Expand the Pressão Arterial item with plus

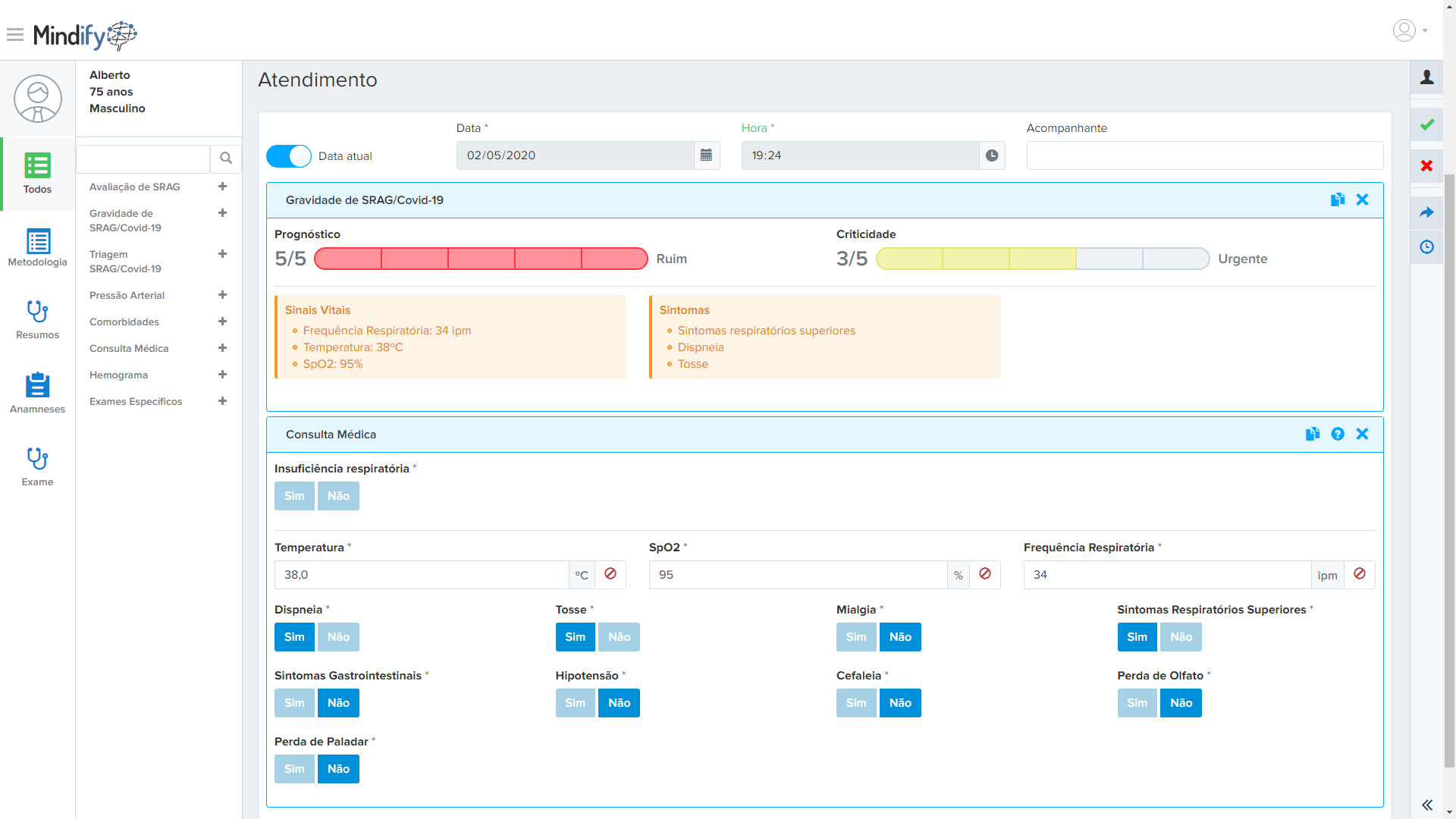tap(222, 295)
